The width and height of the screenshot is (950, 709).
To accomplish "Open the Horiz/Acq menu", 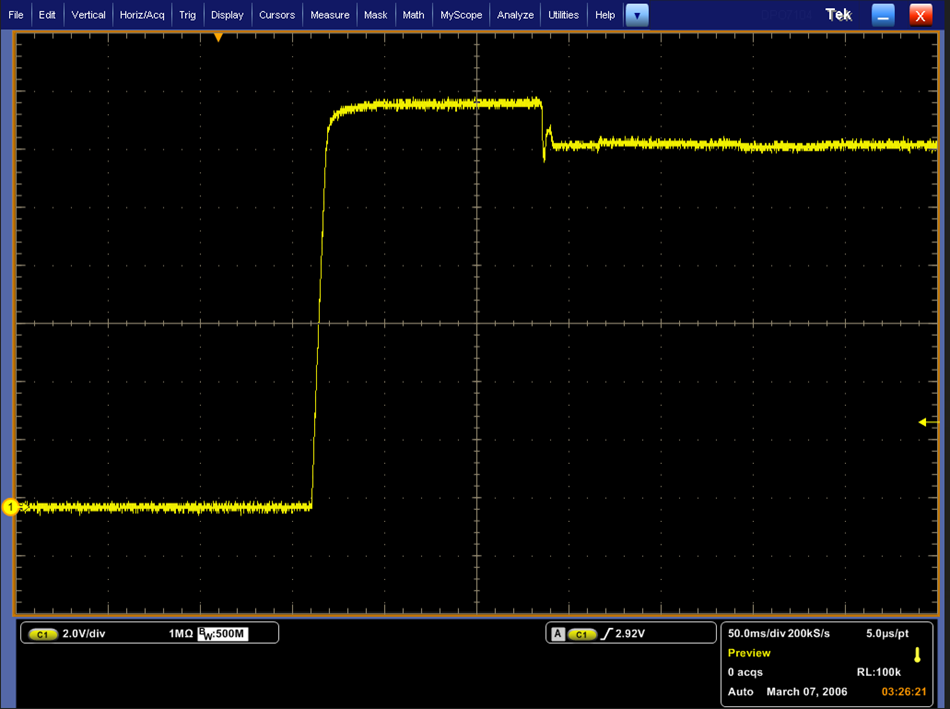I will pos(142,15).
